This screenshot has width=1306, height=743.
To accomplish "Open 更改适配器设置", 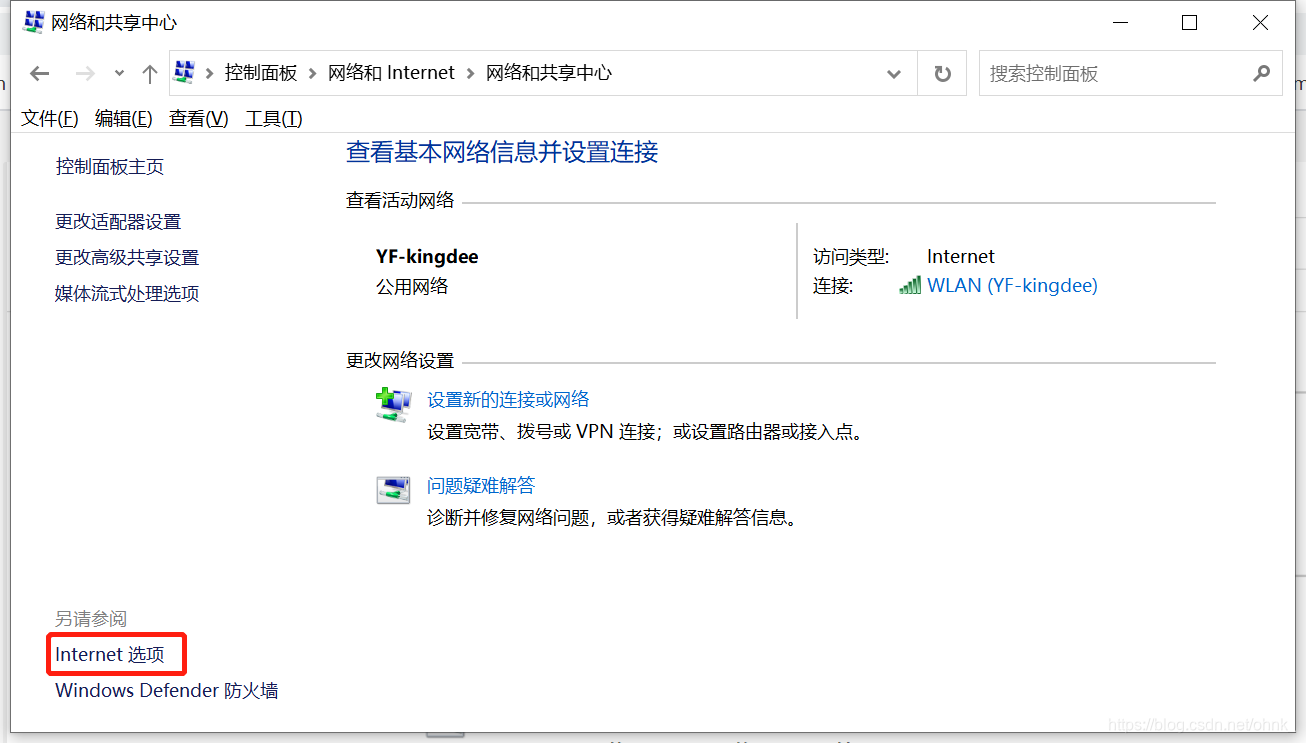I will pyautogui.click(x=118, y=222).
